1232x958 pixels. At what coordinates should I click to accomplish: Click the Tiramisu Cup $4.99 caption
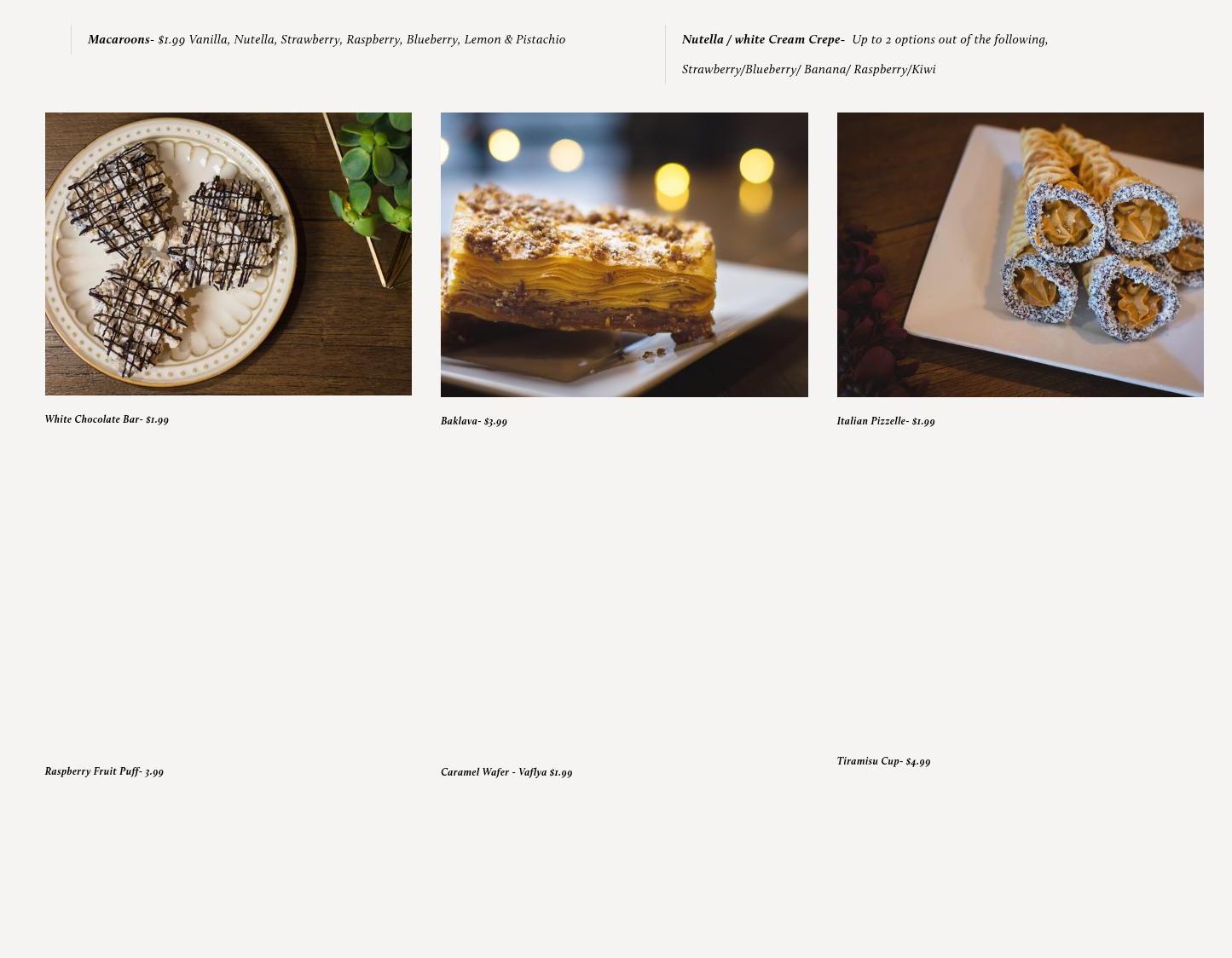coord(883,761)
